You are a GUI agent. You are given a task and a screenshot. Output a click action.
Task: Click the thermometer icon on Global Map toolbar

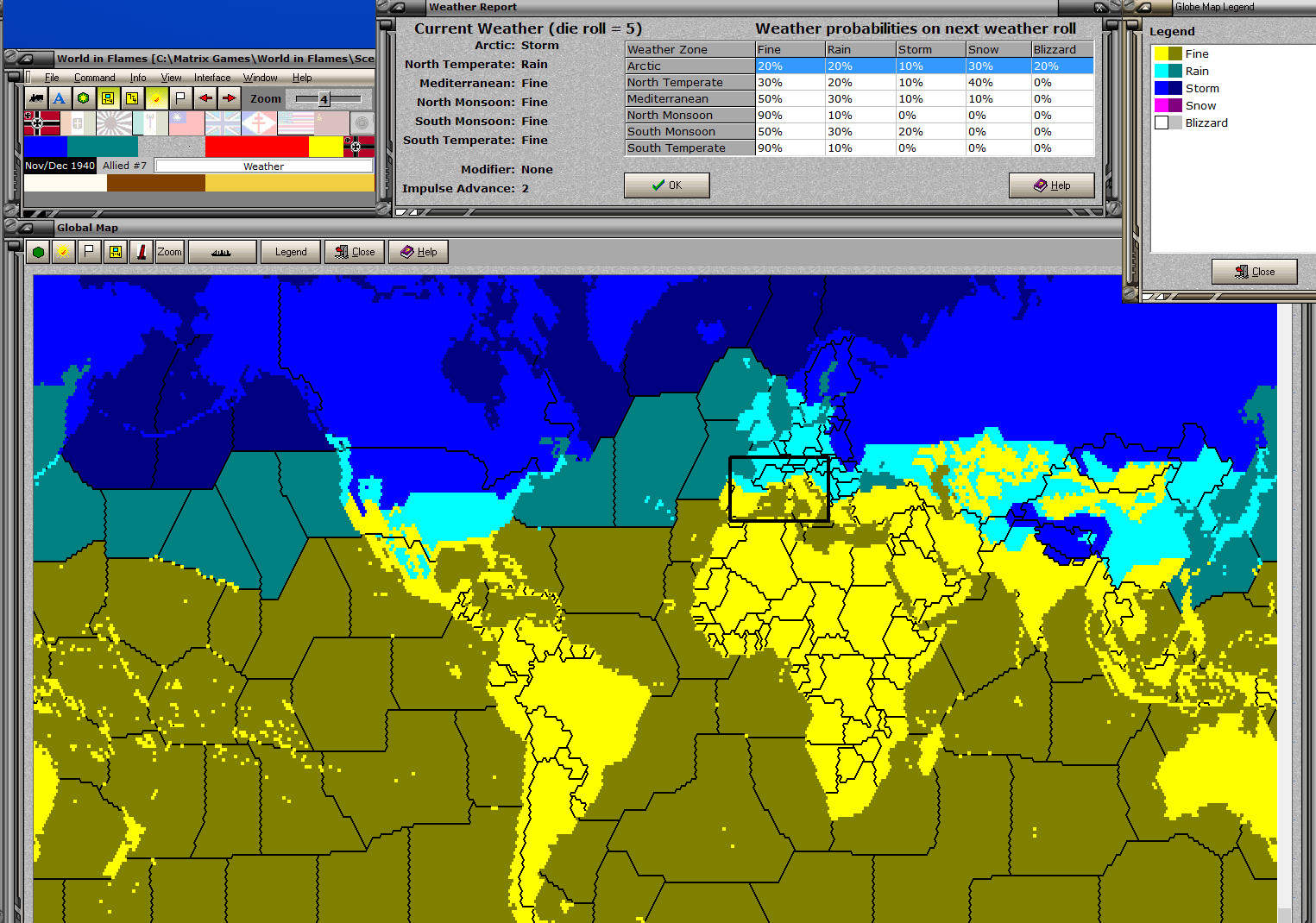[x=141, y=251]
